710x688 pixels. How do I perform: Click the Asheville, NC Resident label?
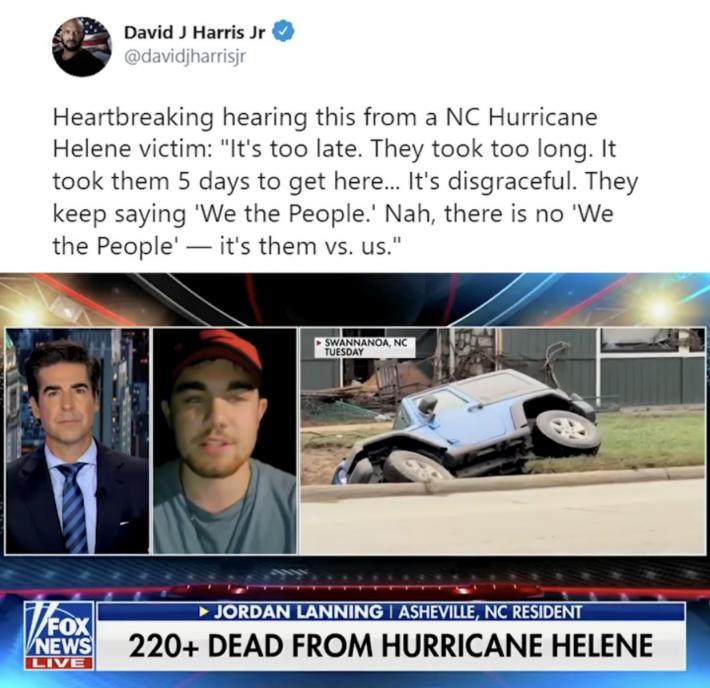[489, 612]
